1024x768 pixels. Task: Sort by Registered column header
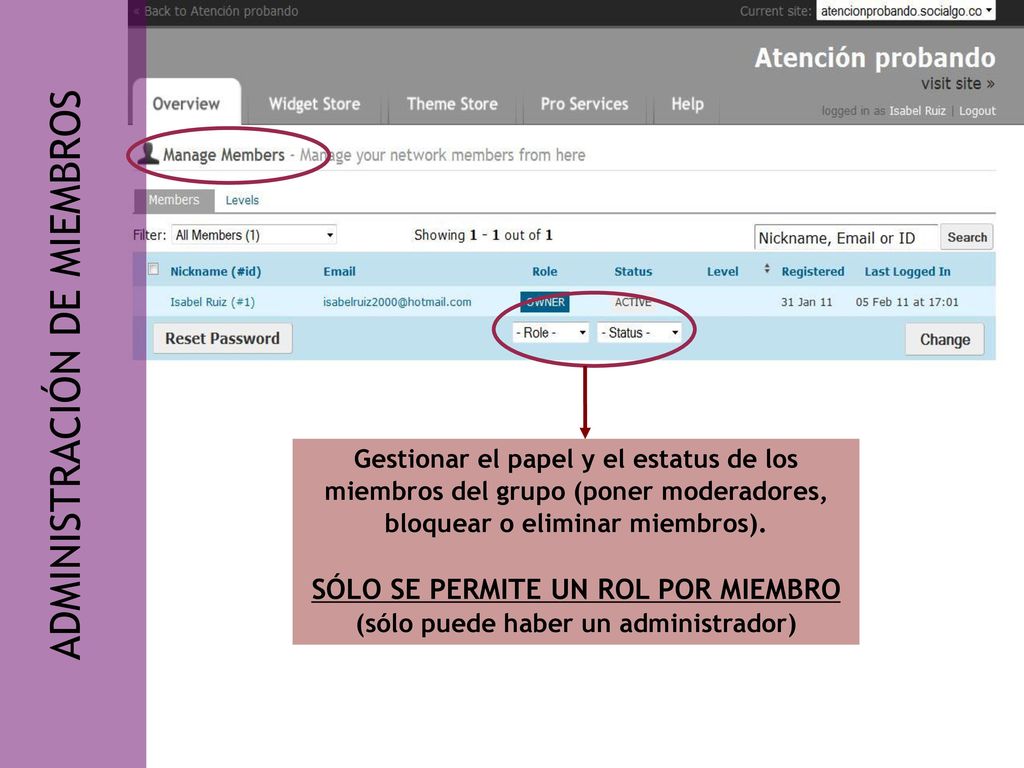tap(812, 272)
